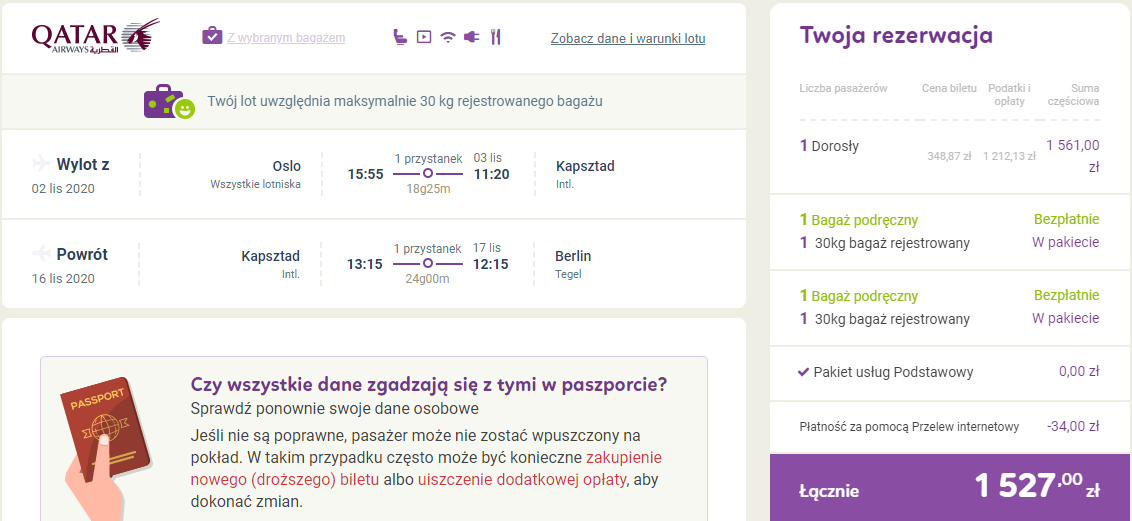Click the 'Twoja rezerwacja' heading
Viewport: 1132px width, 521px height.
pos(896,35)
